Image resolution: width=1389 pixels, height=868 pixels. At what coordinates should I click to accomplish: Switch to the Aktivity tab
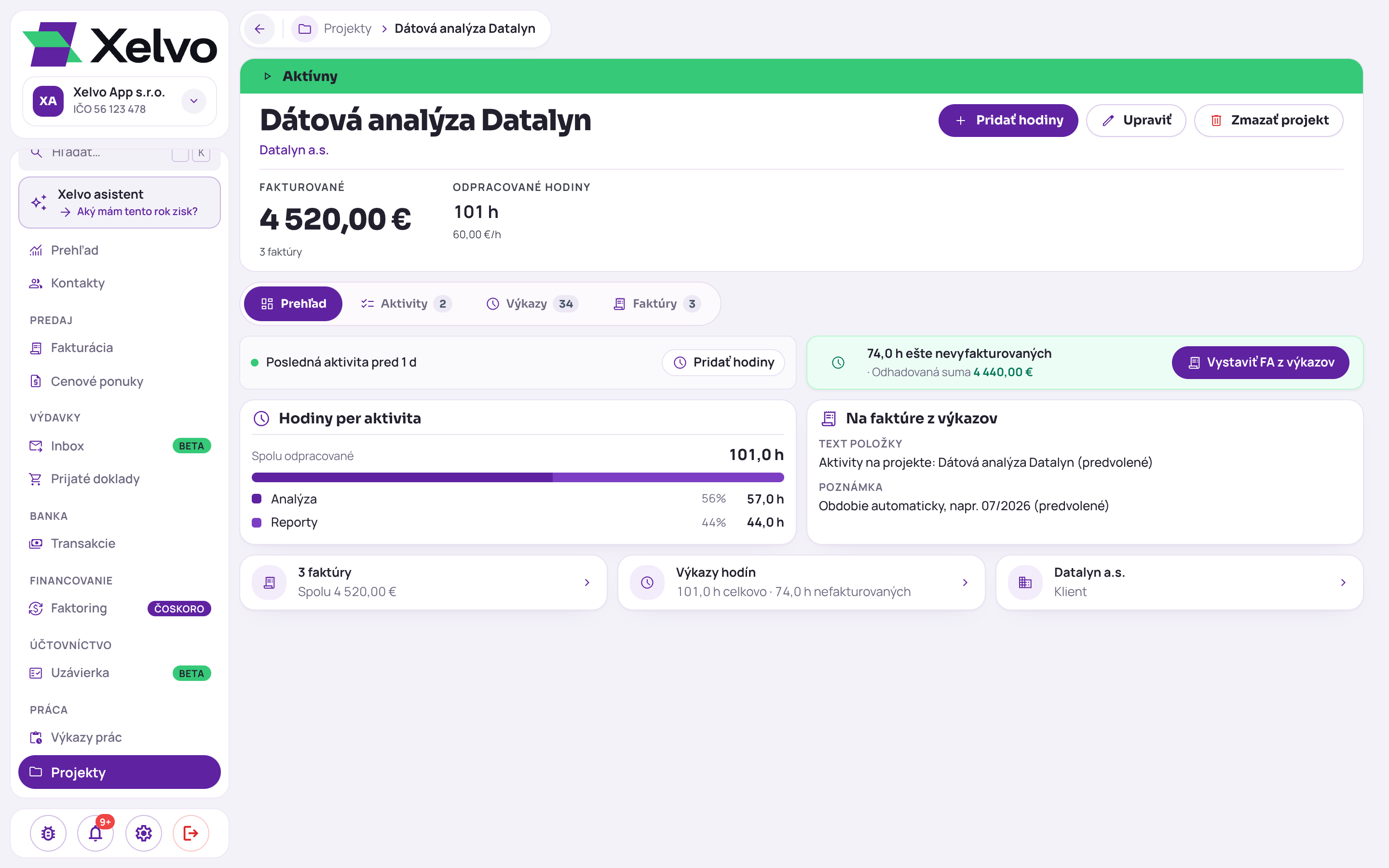click(x=406, y=304)
